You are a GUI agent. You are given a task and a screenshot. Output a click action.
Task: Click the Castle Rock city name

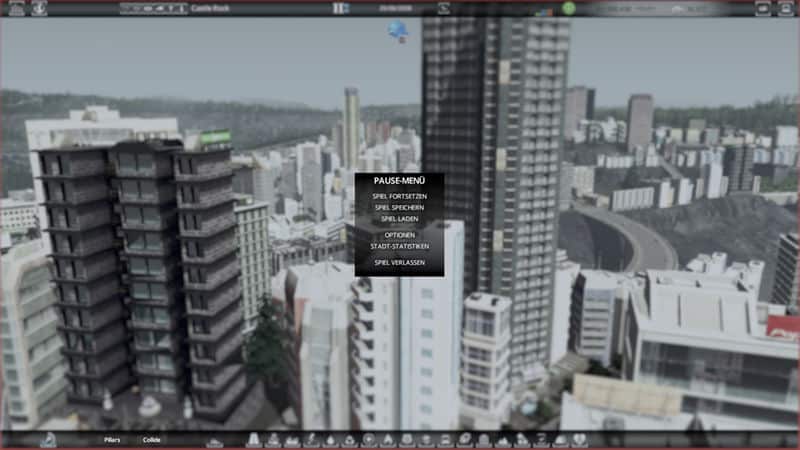tap(210, 8)
